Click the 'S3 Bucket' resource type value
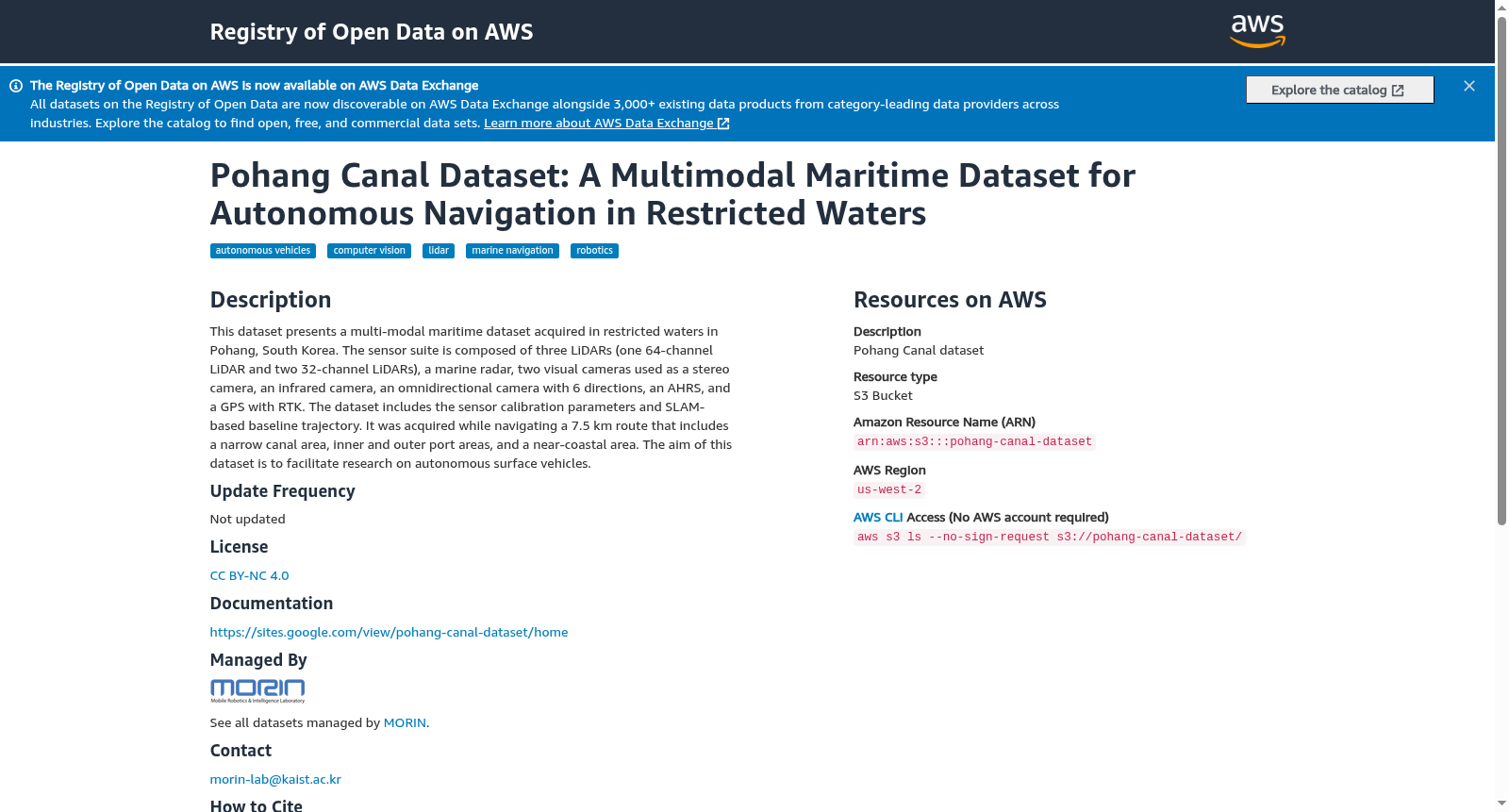This screenshot has width=1509, height=812. (x=883, y=395)
